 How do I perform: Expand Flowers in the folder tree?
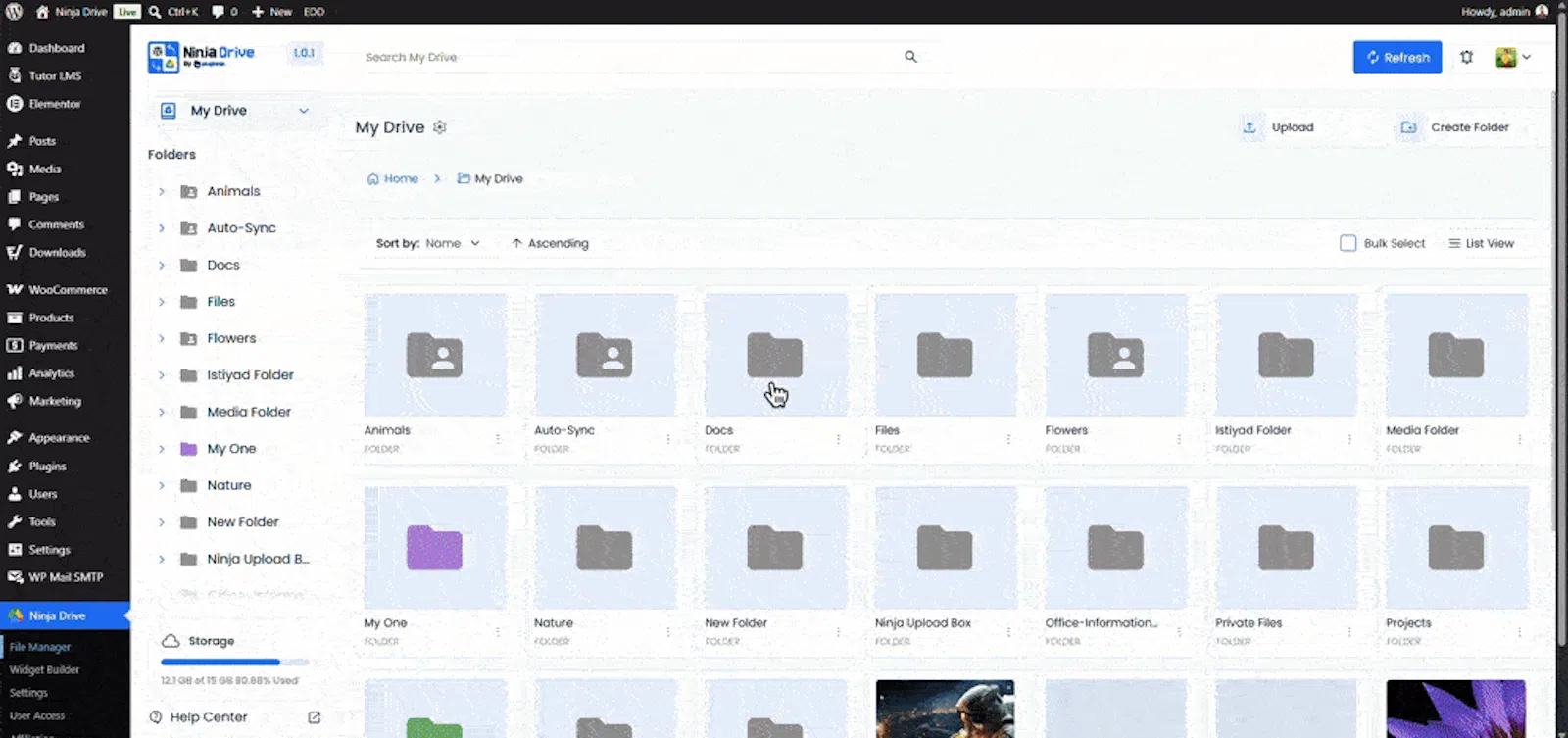coord(162,338)
